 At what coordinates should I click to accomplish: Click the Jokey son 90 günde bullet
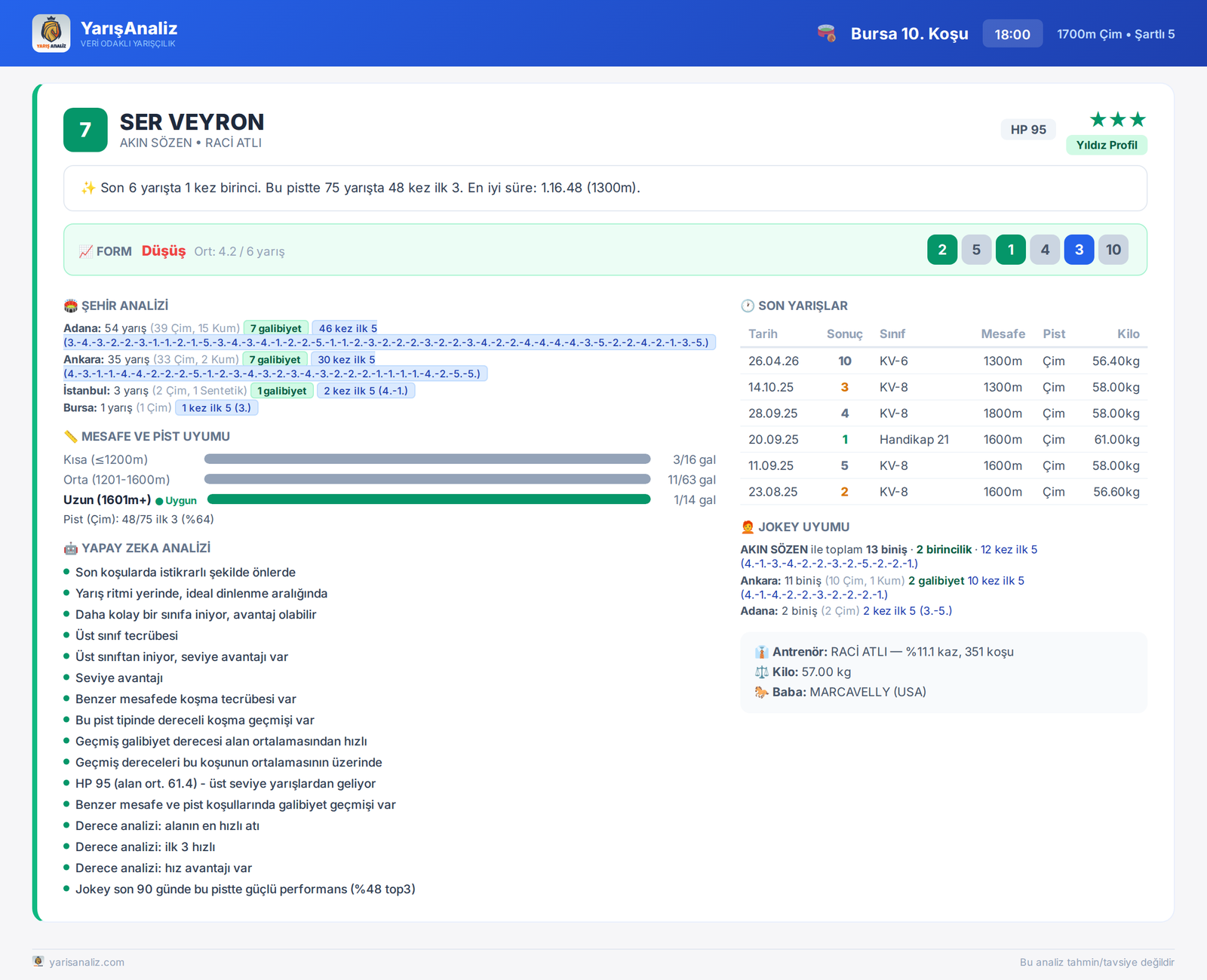(x=245, y=889)
